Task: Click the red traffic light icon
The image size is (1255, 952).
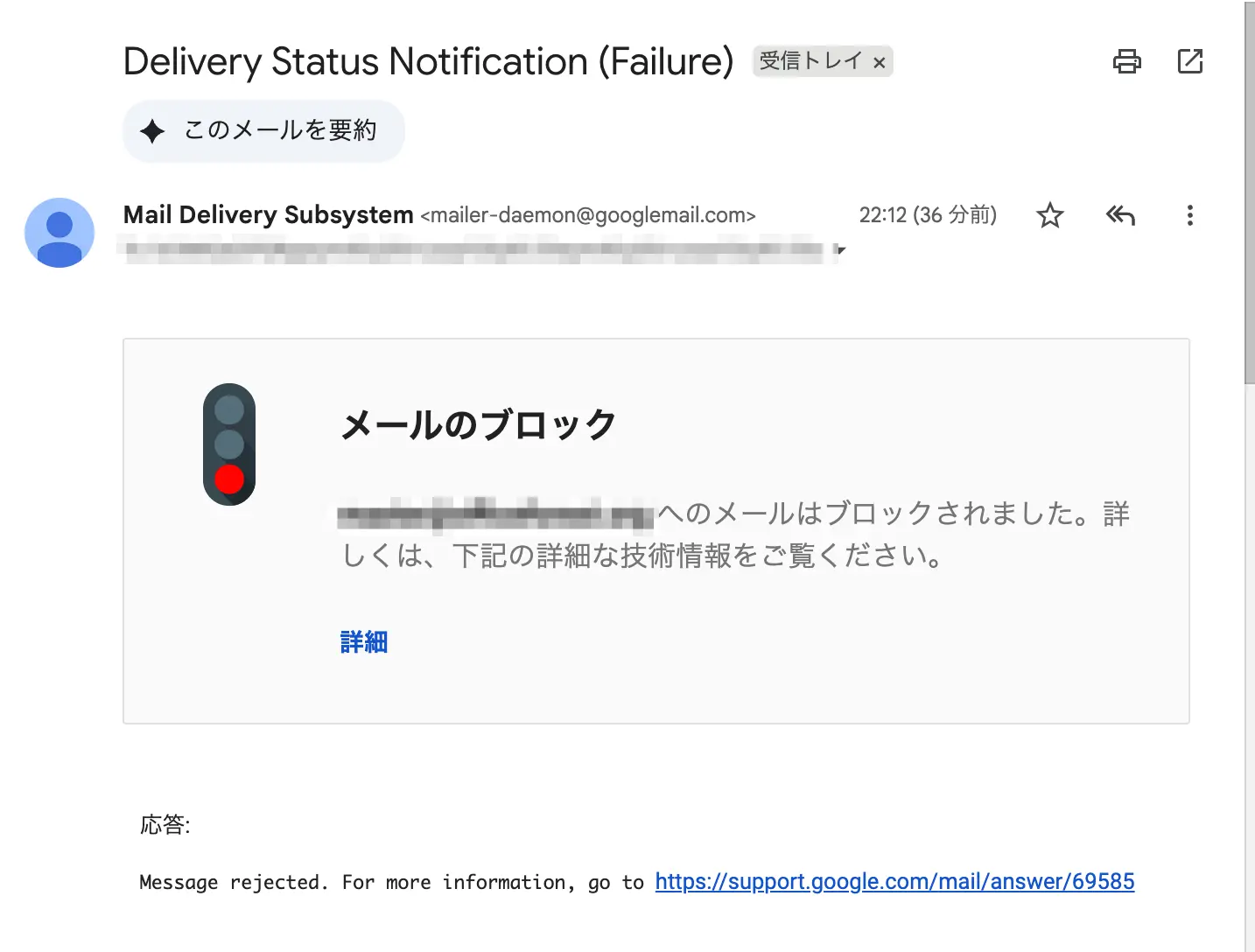Action: [229, 444]
